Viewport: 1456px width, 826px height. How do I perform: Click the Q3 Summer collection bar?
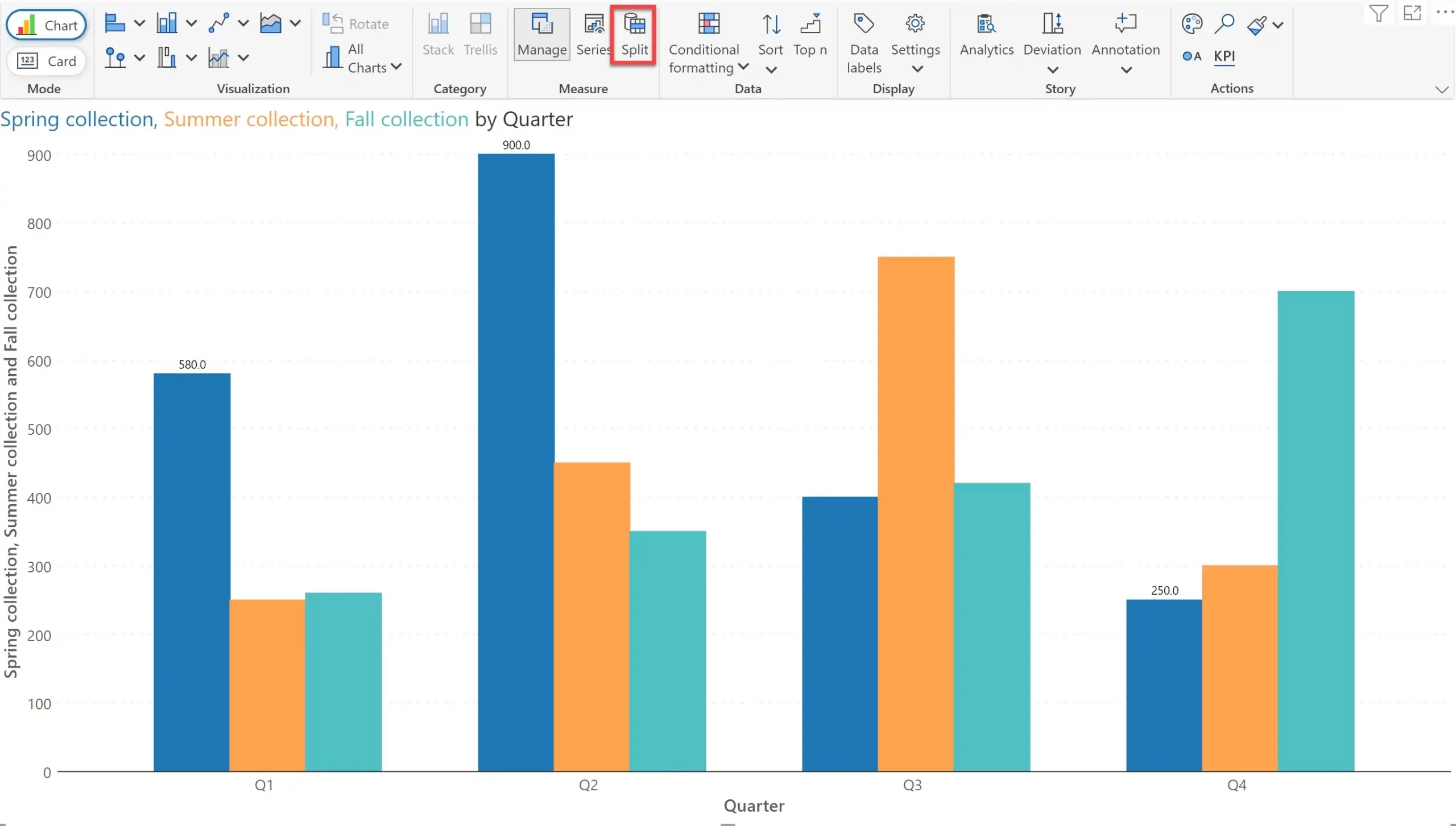coord(916,514)
